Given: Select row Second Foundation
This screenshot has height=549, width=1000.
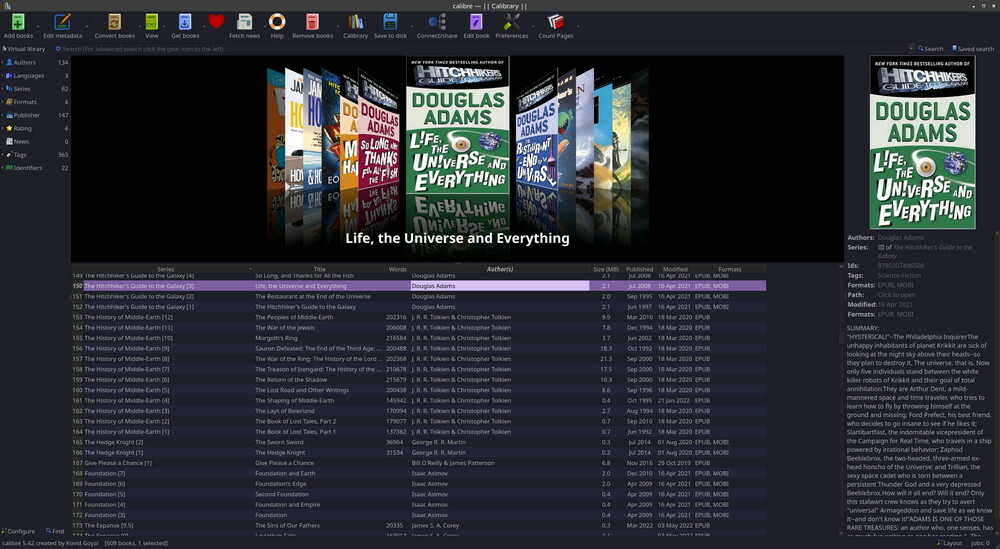Looking at the screenshot, I should pos(418,494).
